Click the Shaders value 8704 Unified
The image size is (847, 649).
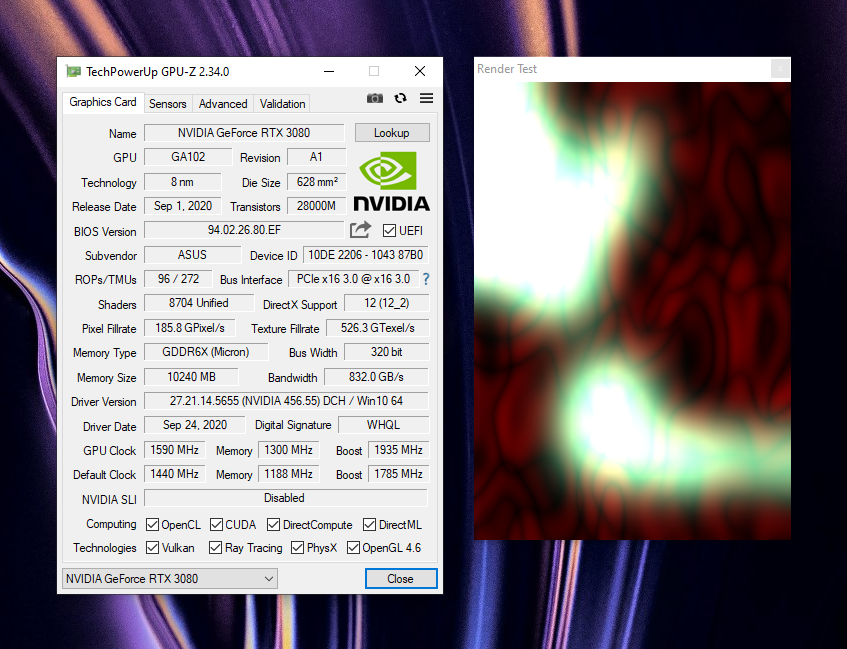tap(199, 303)
